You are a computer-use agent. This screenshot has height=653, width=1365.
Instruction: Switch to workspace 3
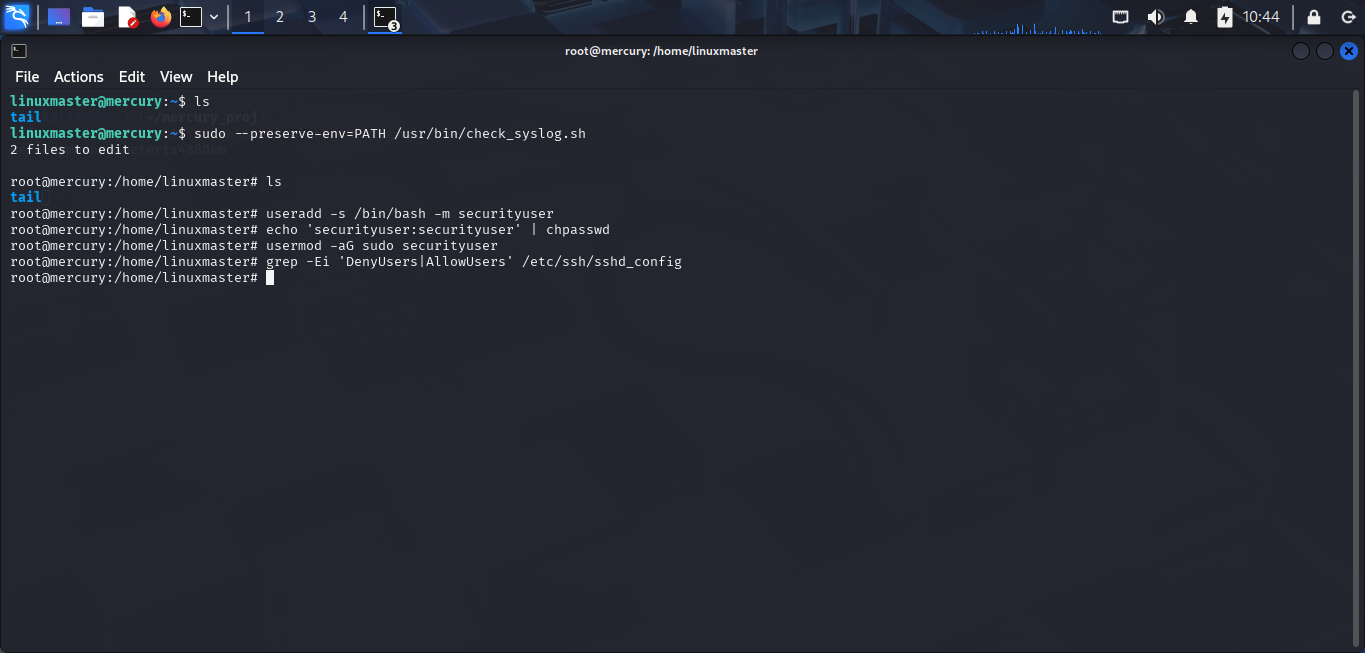(312, 17)
